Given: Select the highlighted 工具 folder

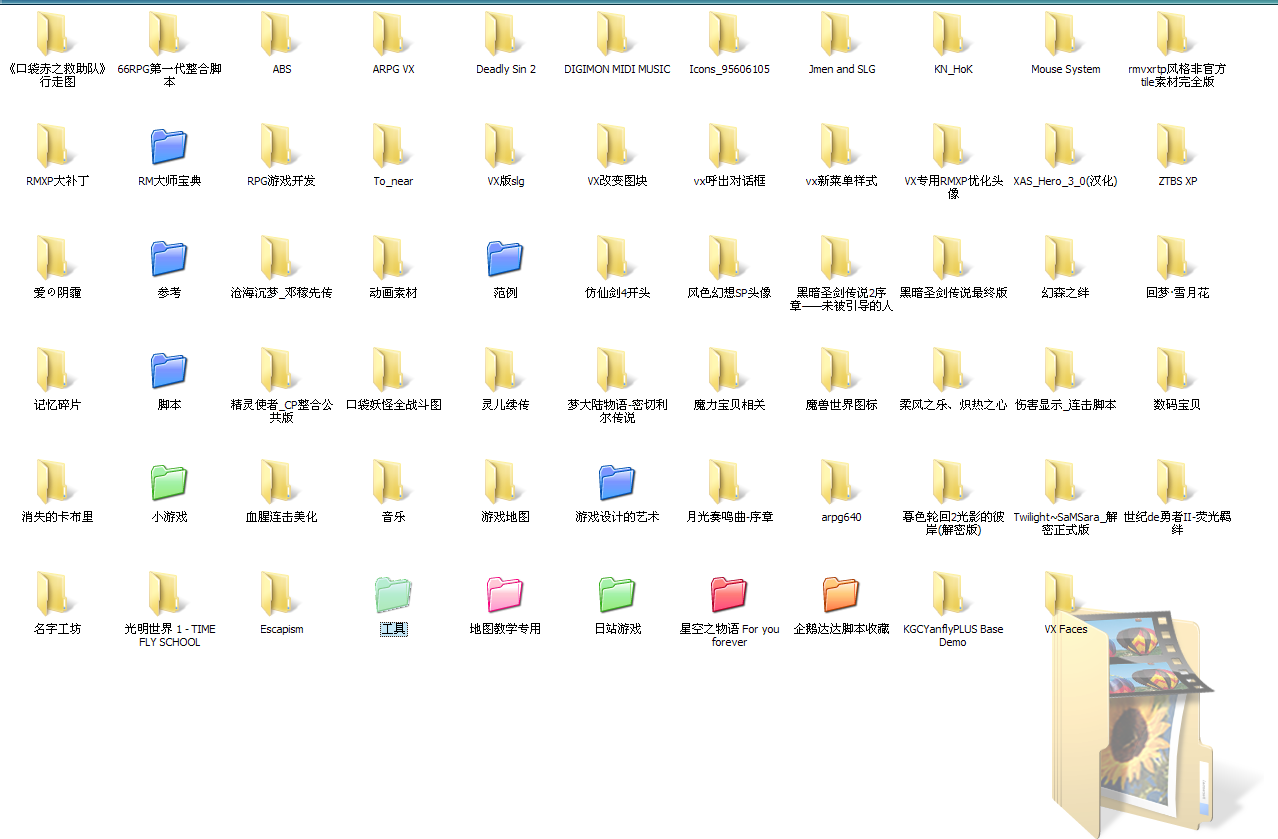Looking at the screenshot, I should pyautogui.click(x=393, y=594).
